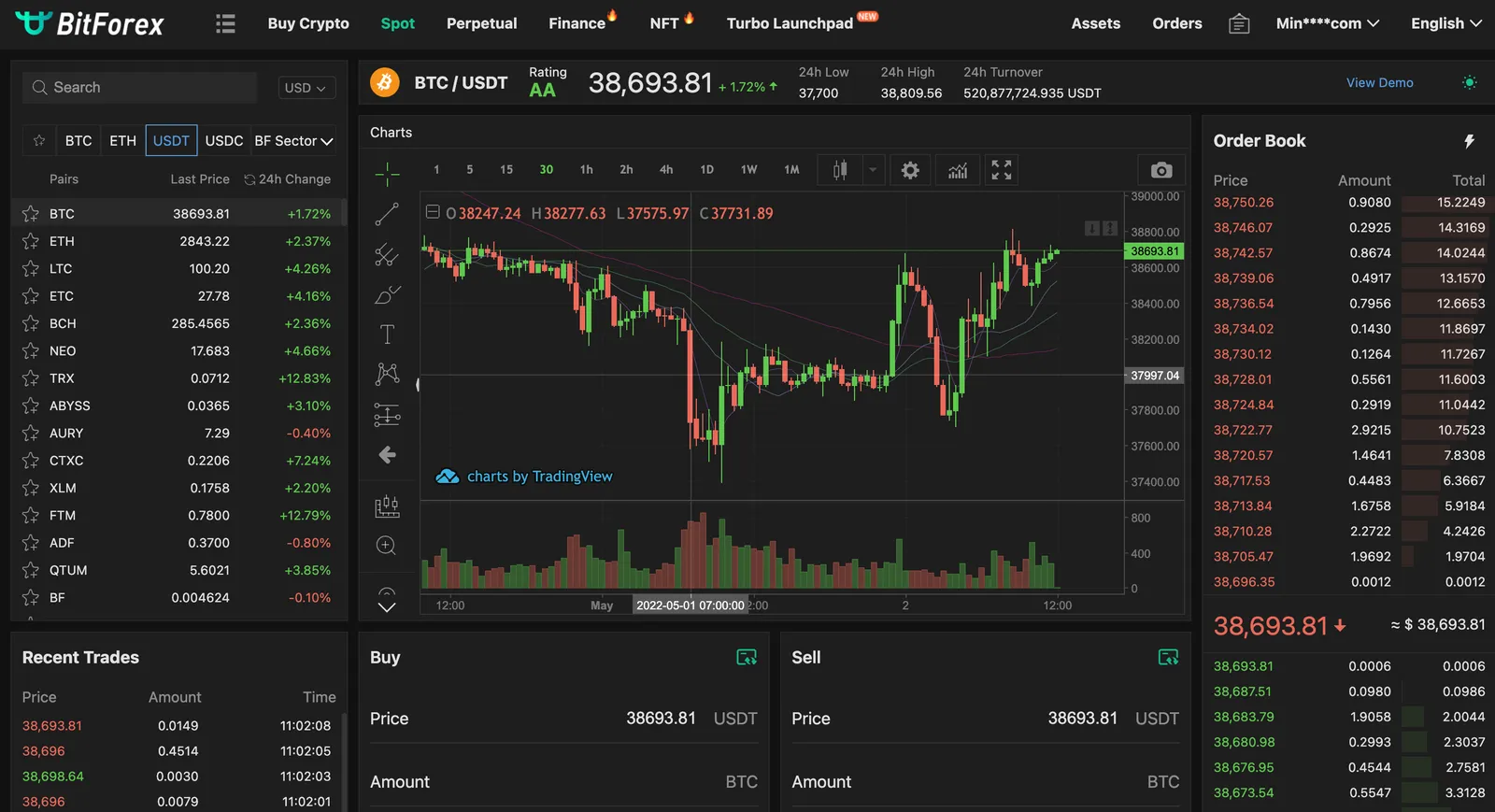1495x812 pixels.
Task: Open the candlestick chart style button
Action: 840,170
